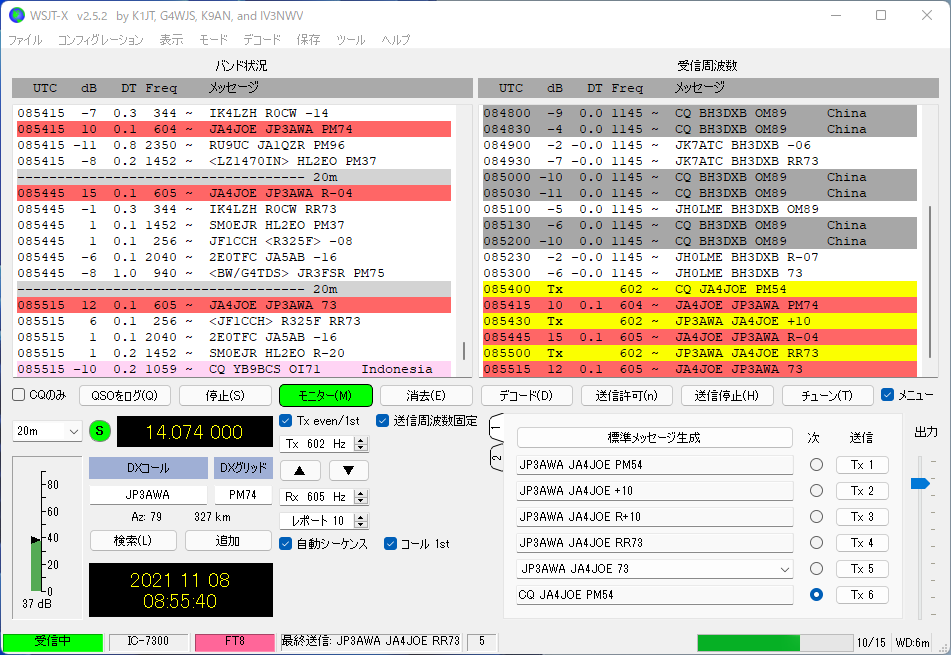
Task: Adjust Tx 602 Hz frequency spinner
Action: click(324, 444)
